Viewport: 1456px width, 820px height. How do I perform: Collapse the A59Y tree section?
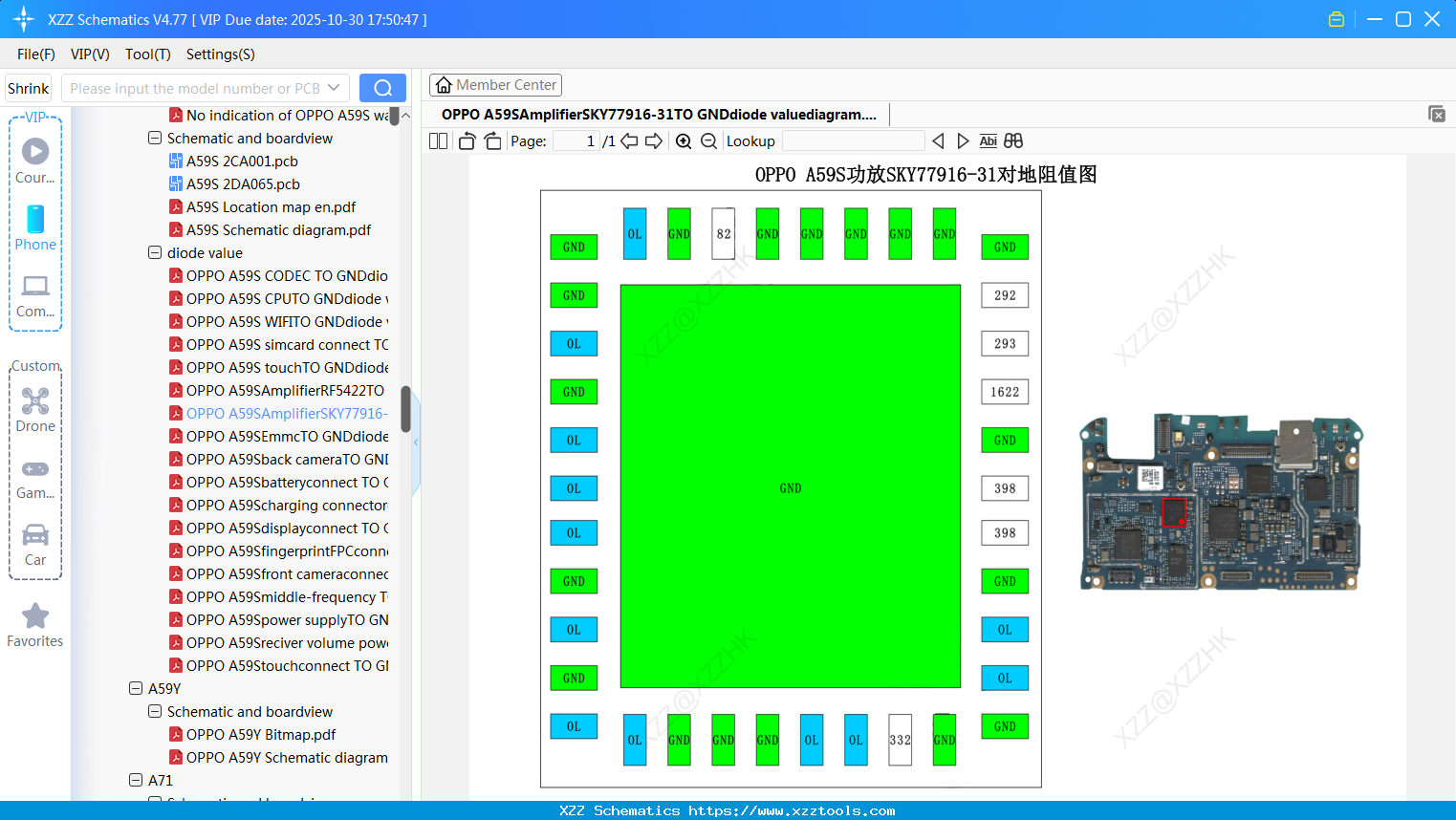point(134,688)
